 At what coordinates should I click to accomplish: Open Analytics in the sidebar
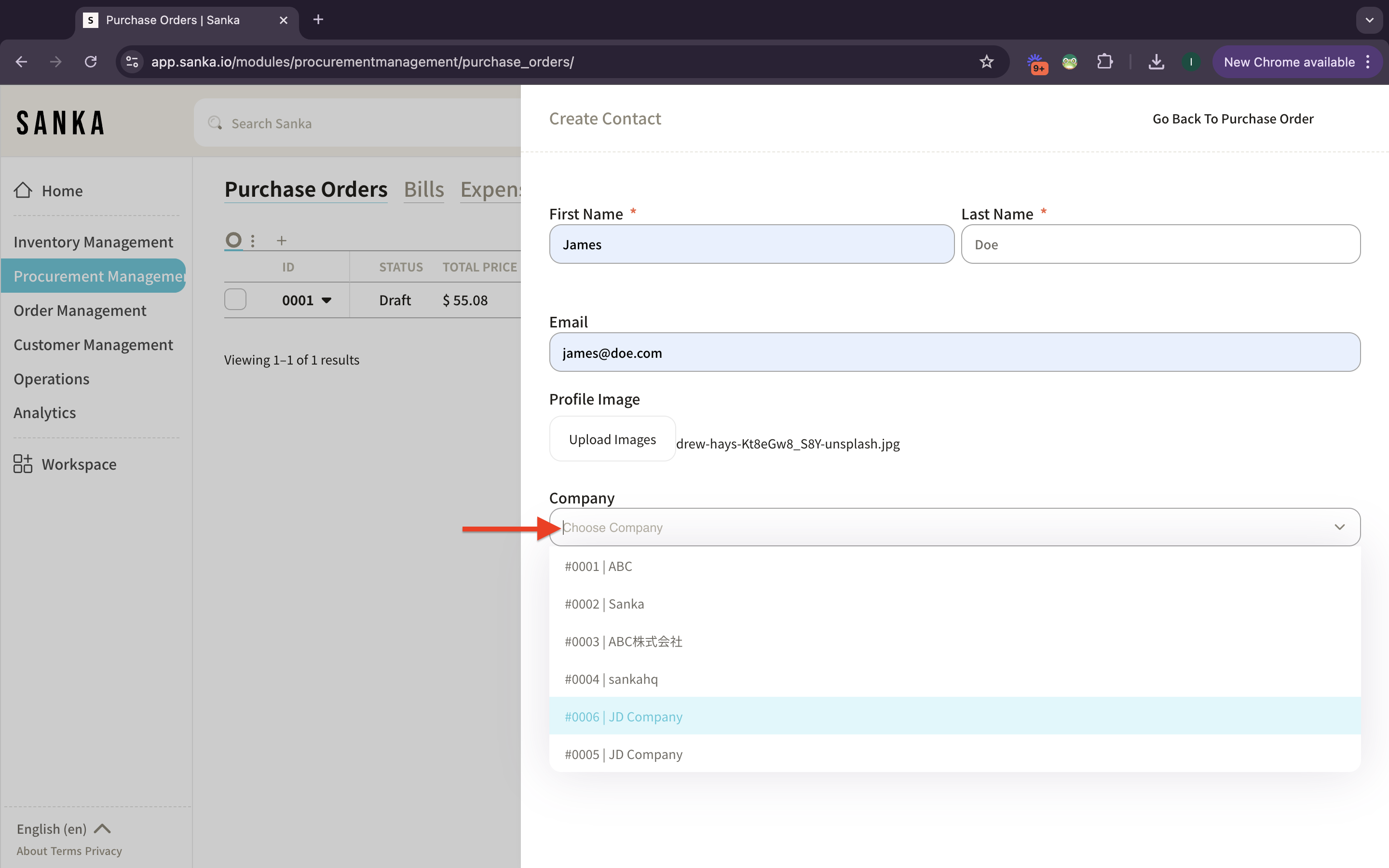tap(45, 413)
